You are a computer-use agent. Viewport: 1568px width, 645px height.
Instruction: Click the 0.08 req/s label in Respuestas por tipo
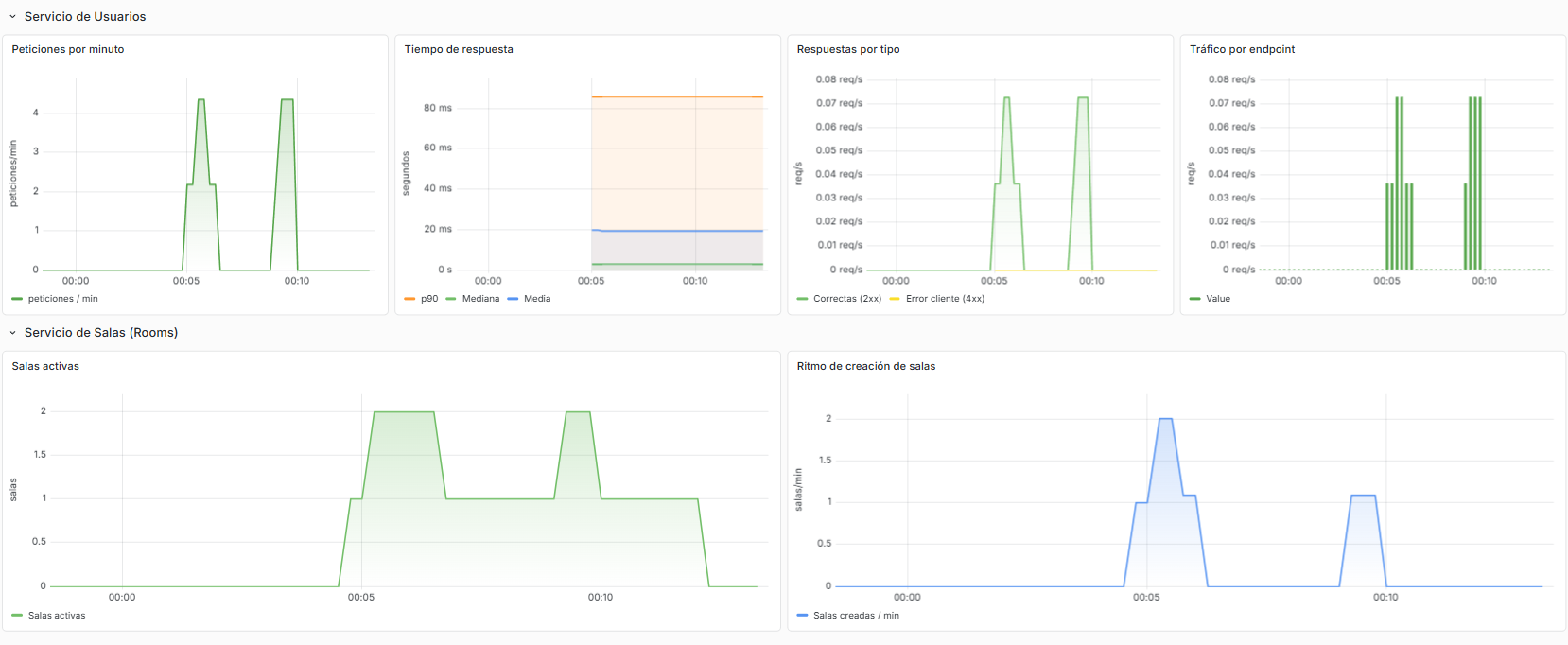pos(839,79)
